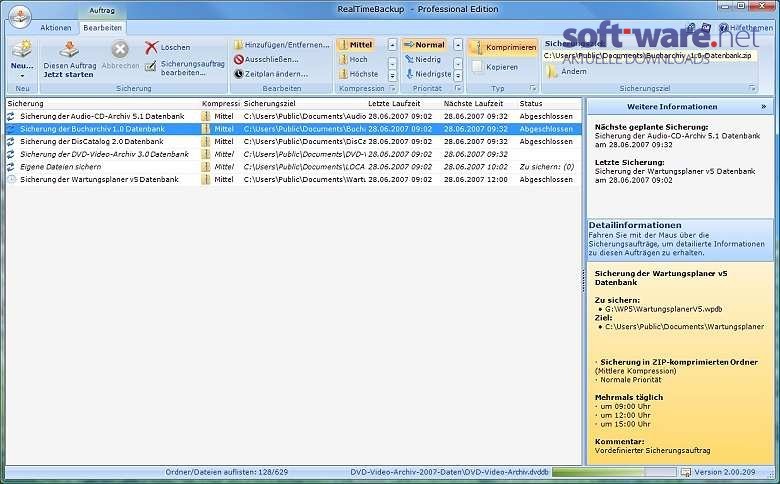Select row Sicherung der Wartungsplaner v5 Datenbank
Image resolution: width=780 pixels, height=484 pixels.
click(x=293, y=179)
